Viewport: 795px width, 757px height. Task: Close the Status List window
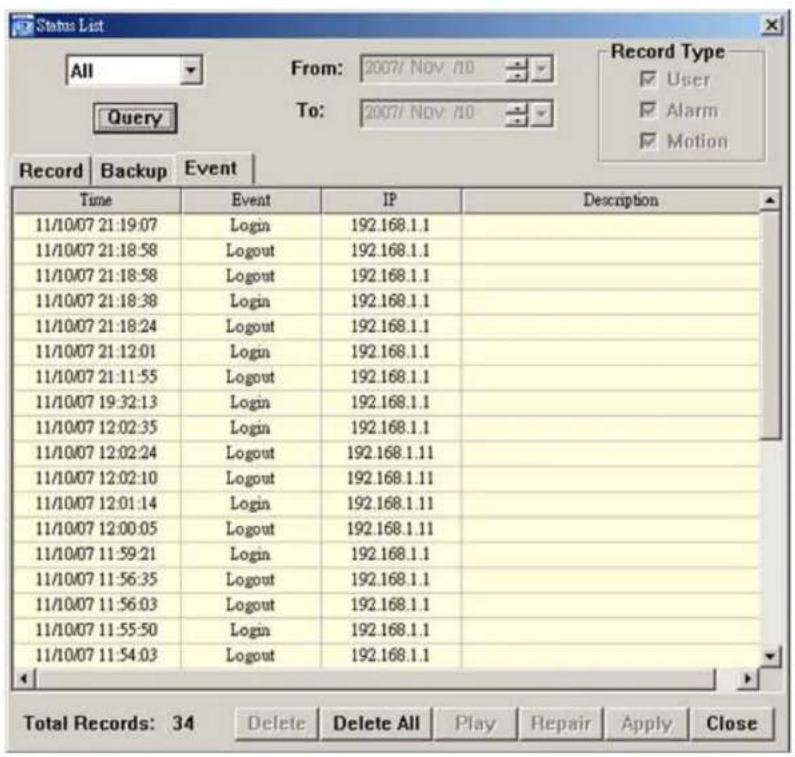point(771,25)
